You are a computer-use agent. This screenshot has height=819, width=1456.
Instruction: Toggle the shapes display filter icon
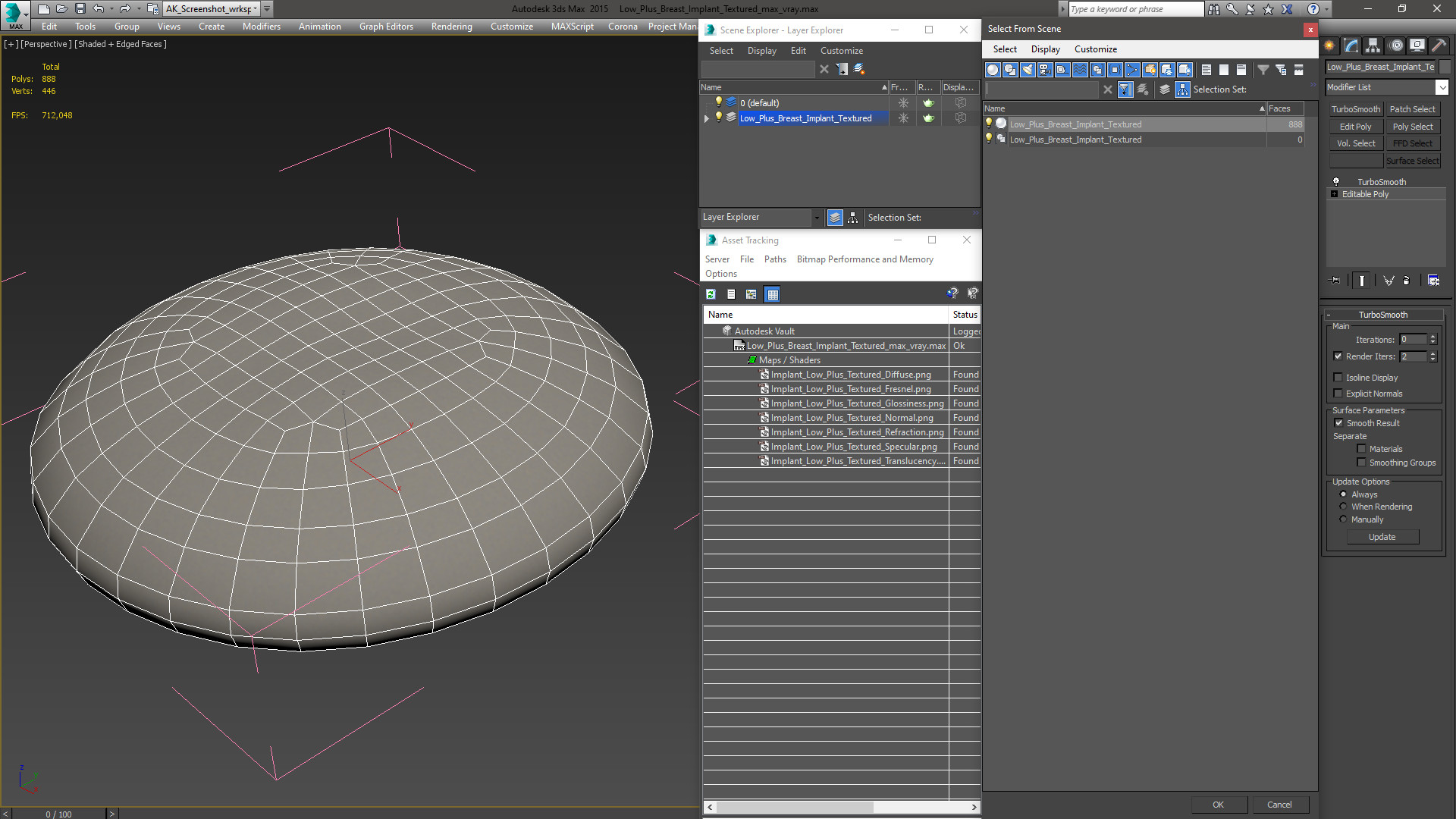[1010, 70]
